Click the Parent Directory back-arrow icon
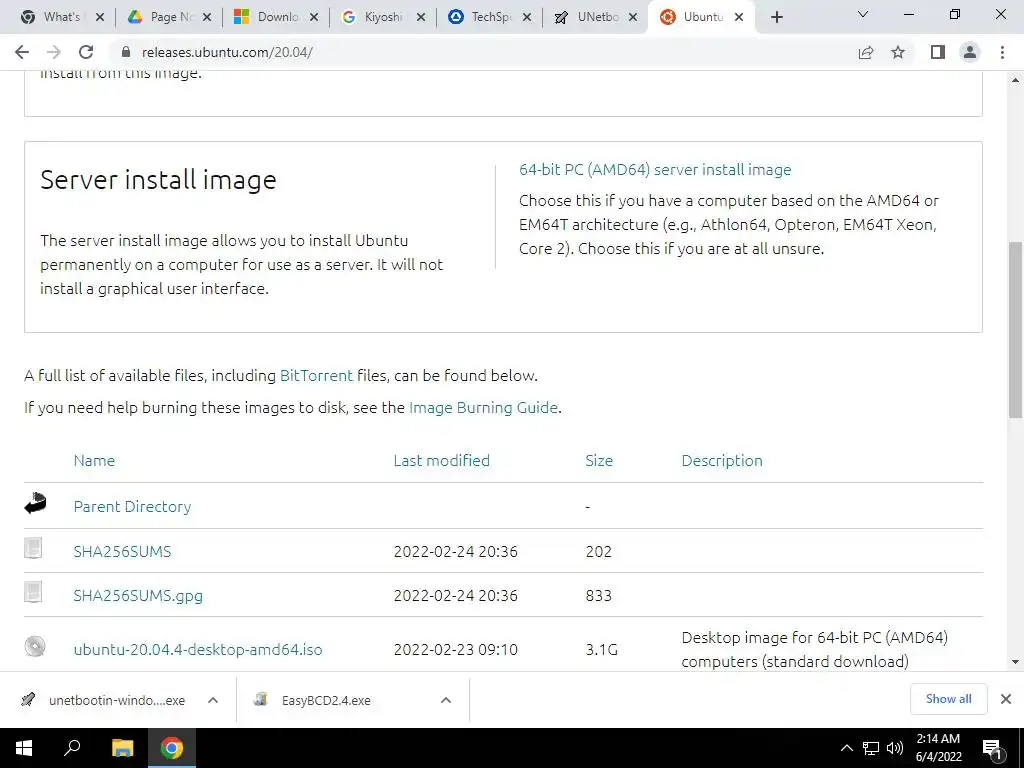 (35, 504)
